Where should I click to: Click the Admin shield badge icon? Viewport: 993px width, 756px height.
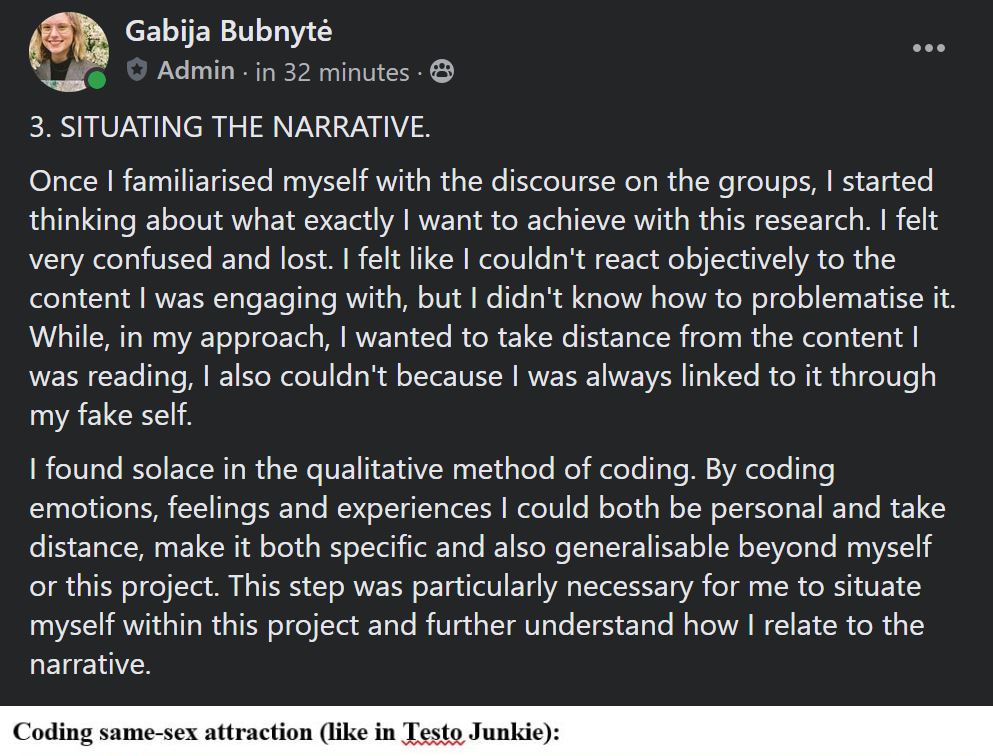pos(137,70)
